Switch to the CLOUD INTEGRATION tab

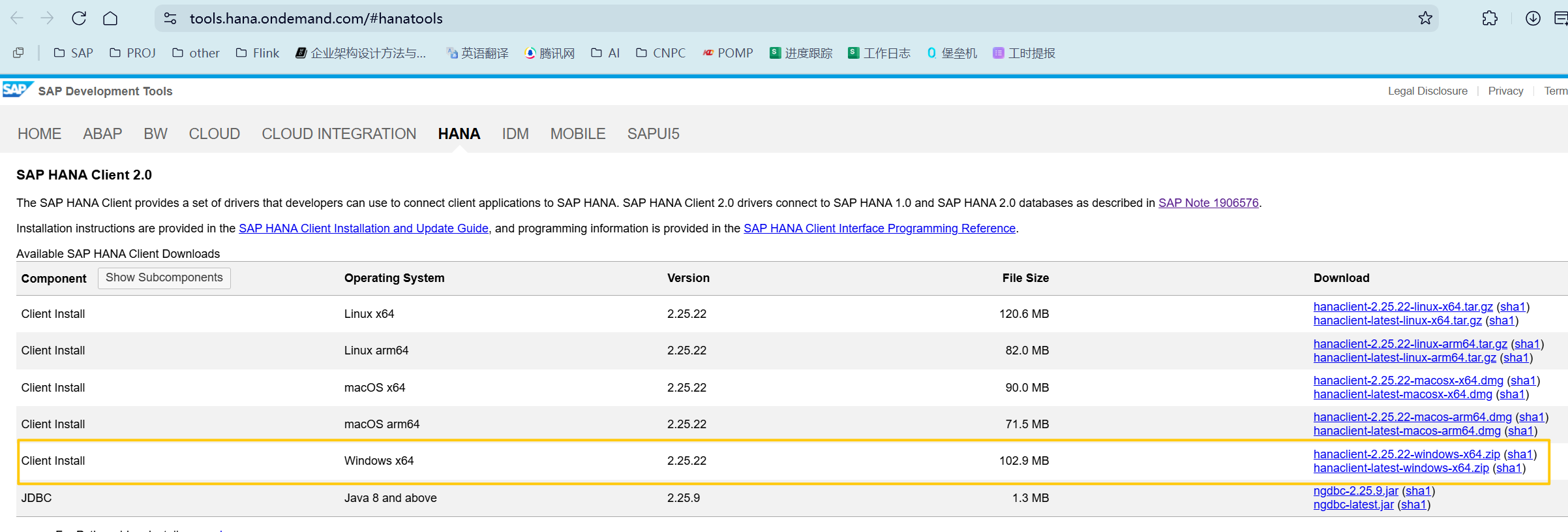point(339,134)
